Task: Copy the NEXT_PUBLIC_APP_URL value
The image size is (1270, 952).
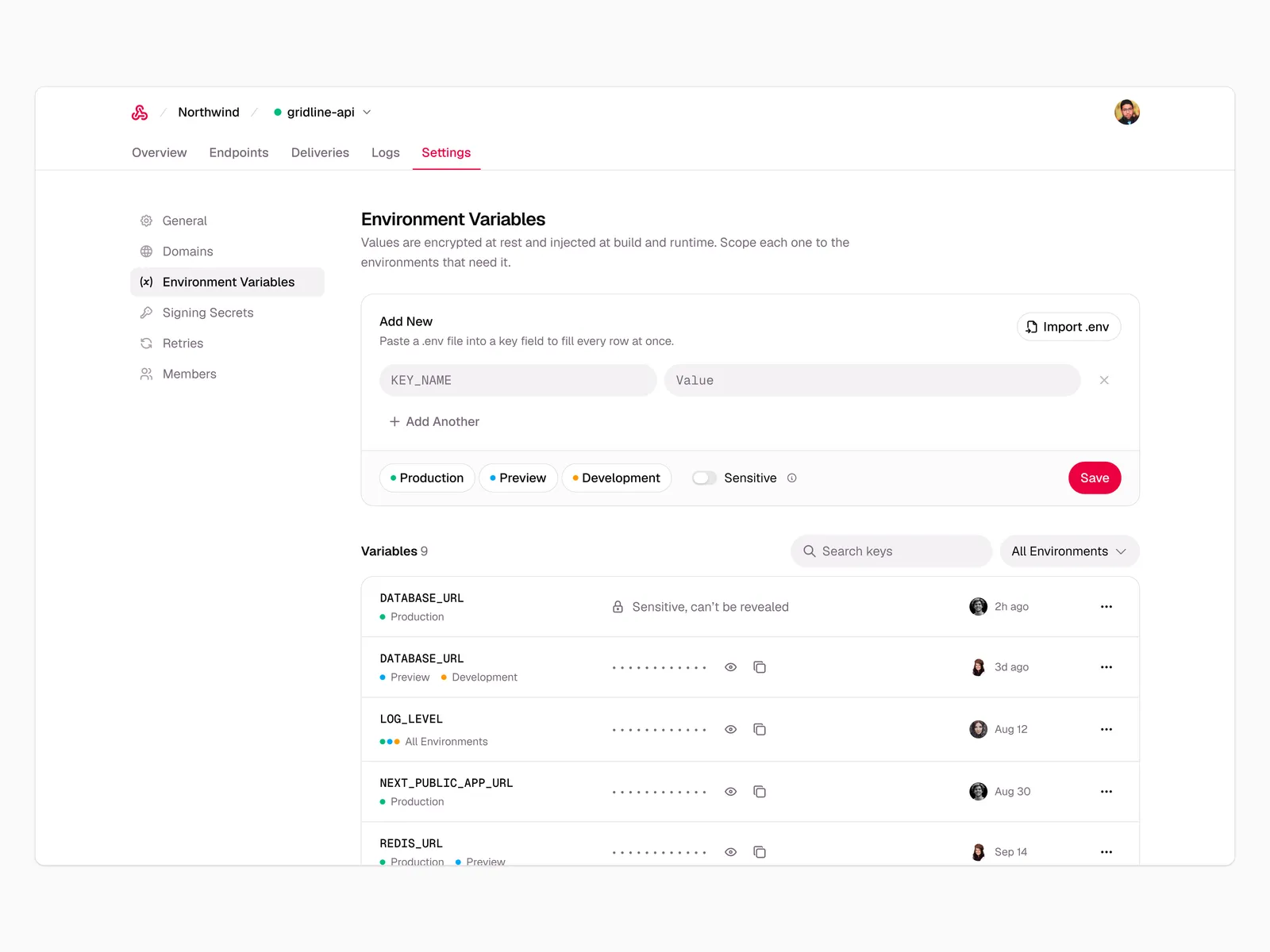Action: [x=760, y=792]
